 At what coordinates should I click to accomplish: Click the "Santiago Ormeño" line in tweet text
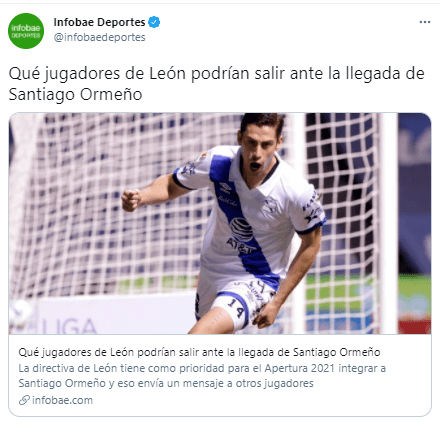[75, 94]
